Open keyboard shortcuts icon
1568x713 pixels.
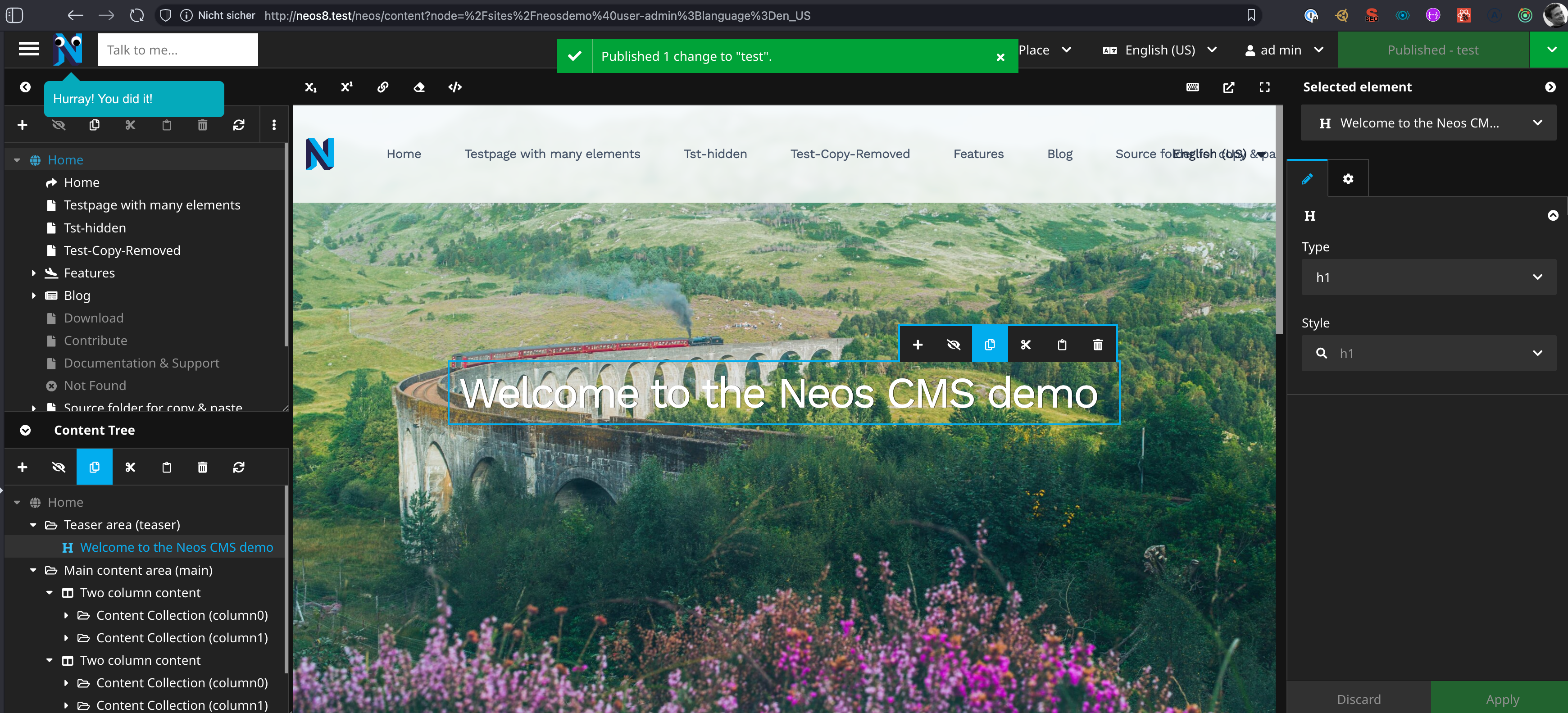[x=1192, y=87]
